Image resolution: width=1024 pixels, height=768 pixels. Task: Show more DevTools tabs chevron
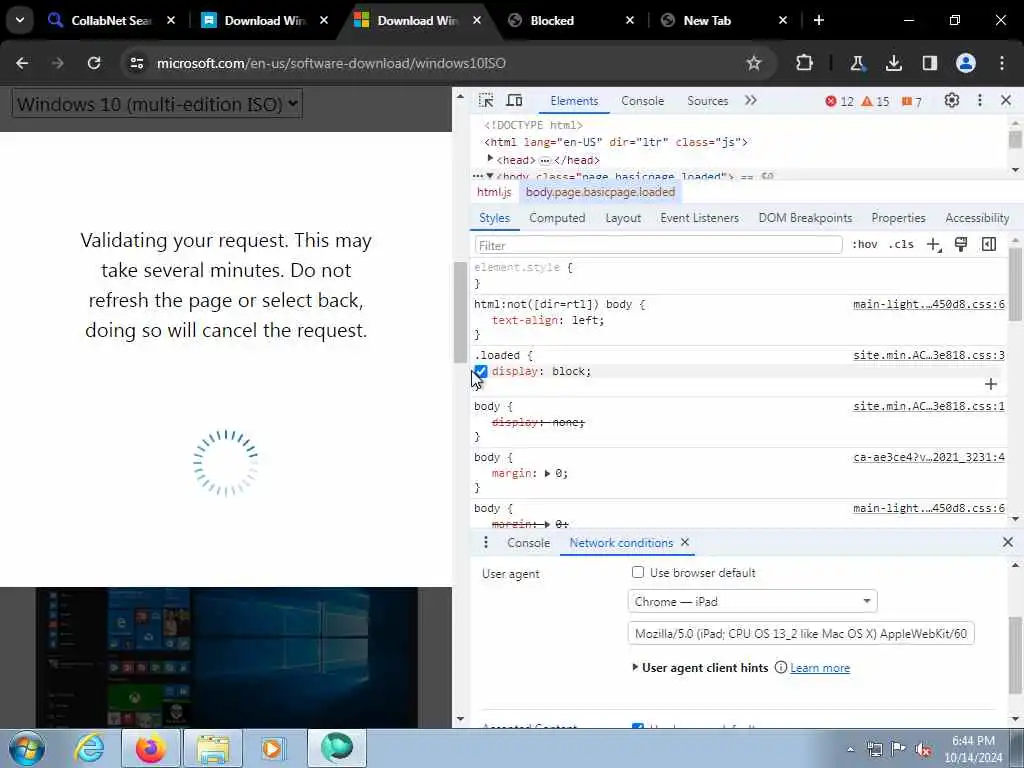[x=750, y=101]
